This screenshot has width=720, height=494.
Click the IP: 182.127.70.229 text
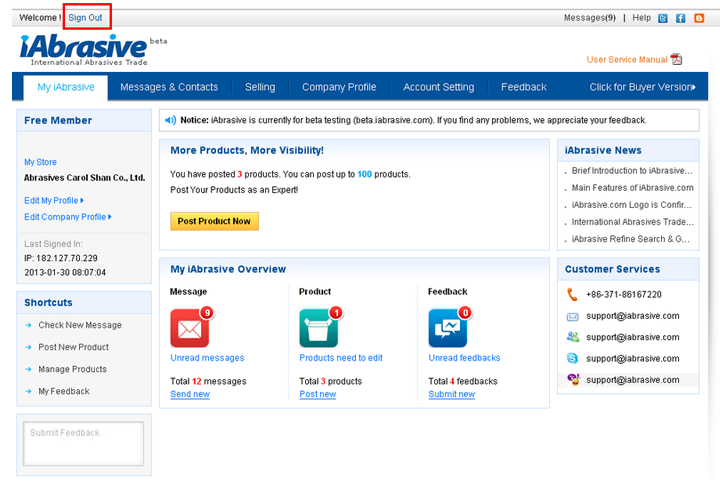(x=61, y=258)
